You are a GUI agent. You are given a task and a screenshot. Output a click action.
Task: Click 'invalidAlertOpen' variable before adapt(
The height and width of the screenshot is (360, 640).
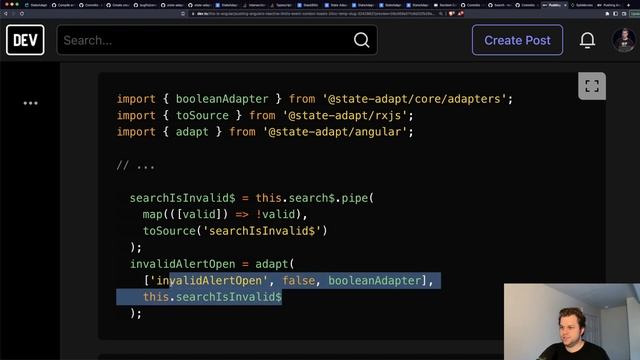coord(182,264)
